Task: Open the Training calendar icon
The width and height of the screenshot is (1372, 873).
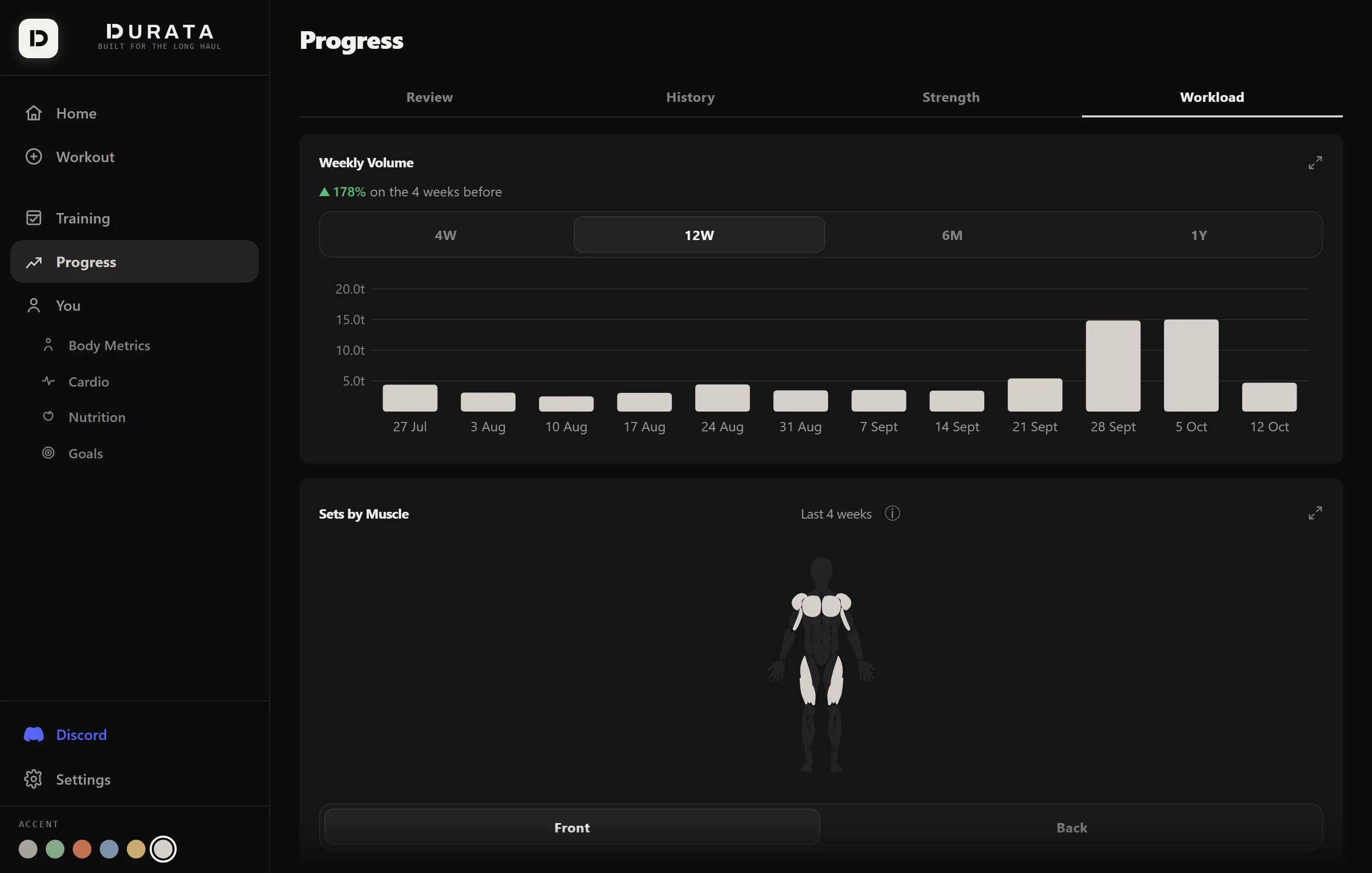Action: (x=34, y=218)
